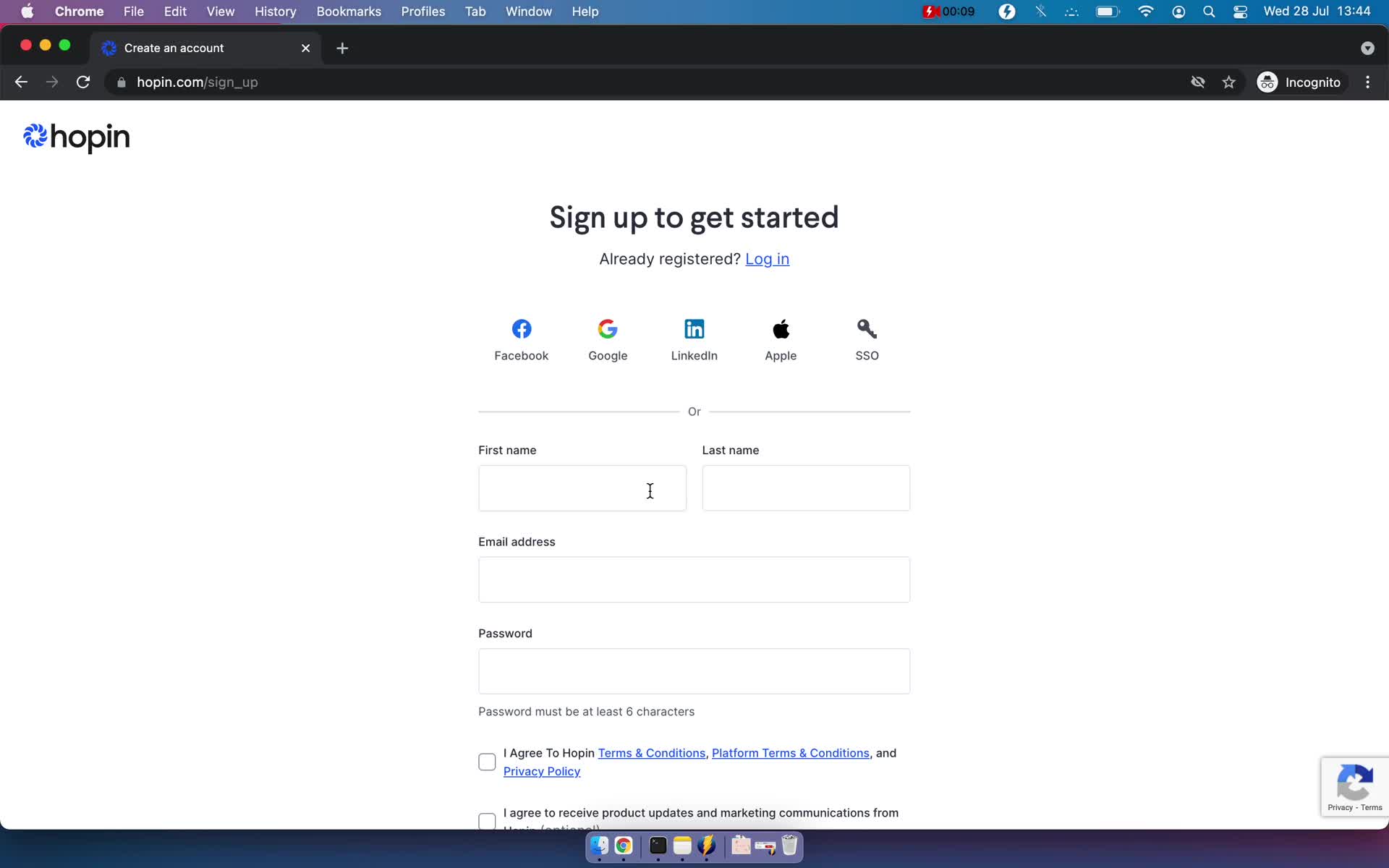Bookmark this page with the star icon
The height and width of the screenshot is (868, 1389).
[1228, 82]
